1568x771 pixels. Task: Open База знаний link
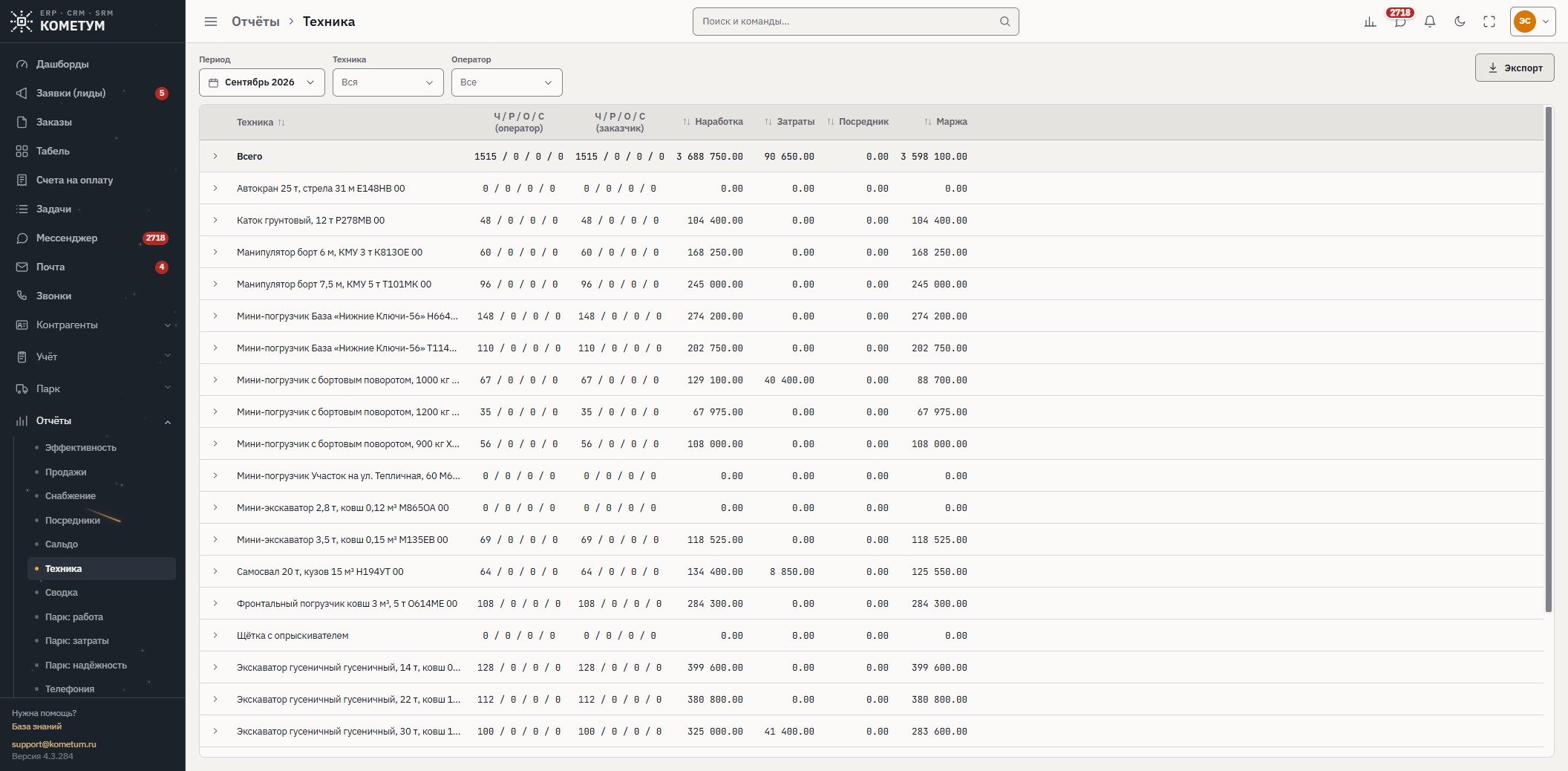click(x=36, y=726)
